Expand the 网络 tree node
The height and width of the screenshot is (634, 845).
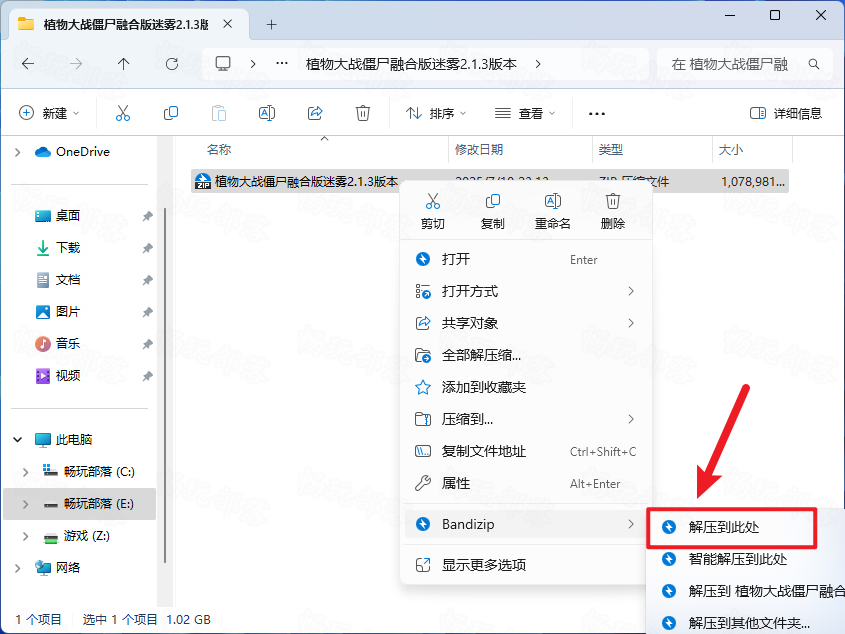coord(18,568)
